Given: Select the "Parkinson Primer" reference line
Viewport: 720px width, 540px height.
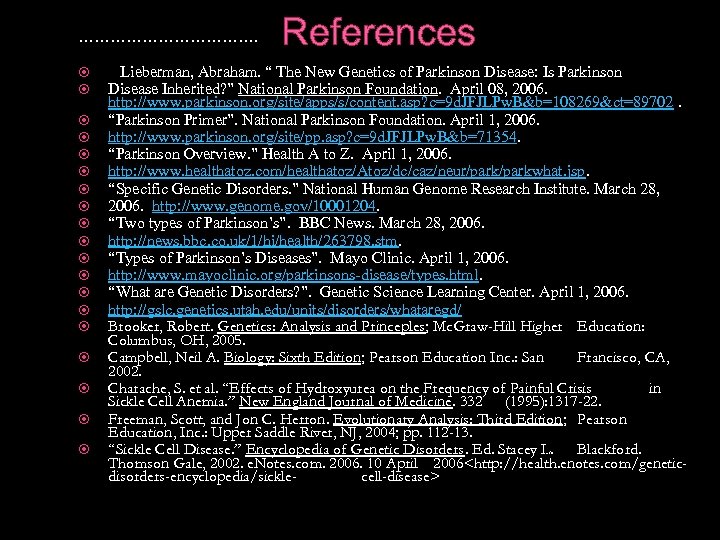Looking at the screenshot, I should pyautogui.click(x=324, y=120).
